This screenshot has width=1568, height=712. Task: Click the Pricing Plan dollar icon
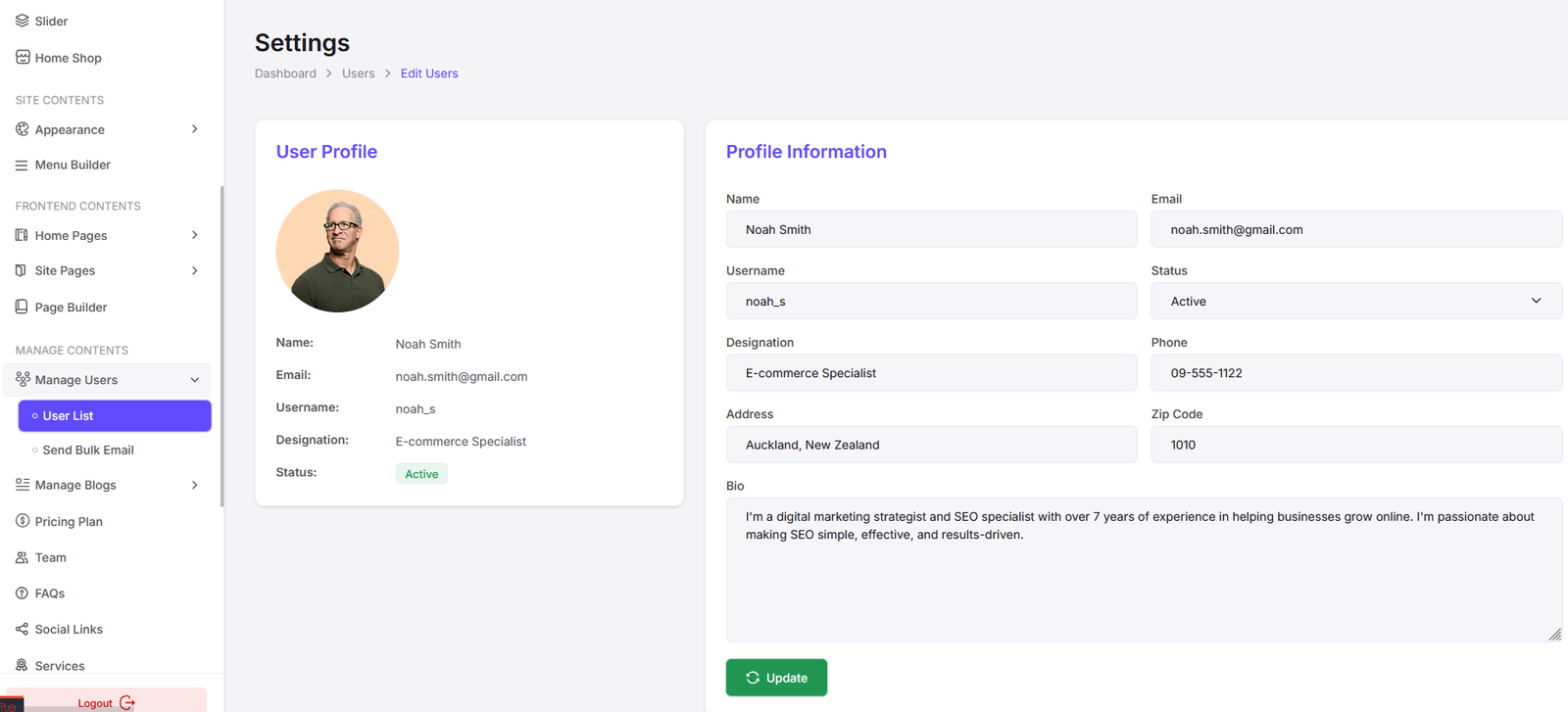(22, 521)
